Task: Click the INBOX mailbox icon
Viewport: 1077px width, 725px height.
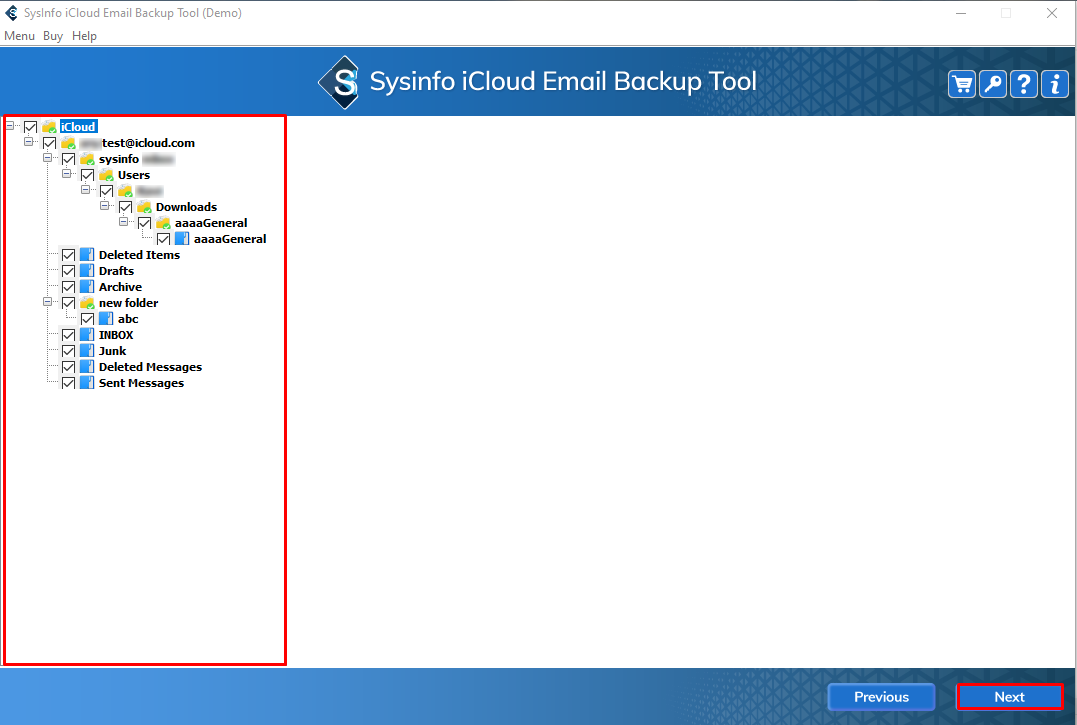Action: [x=87, y=335]
